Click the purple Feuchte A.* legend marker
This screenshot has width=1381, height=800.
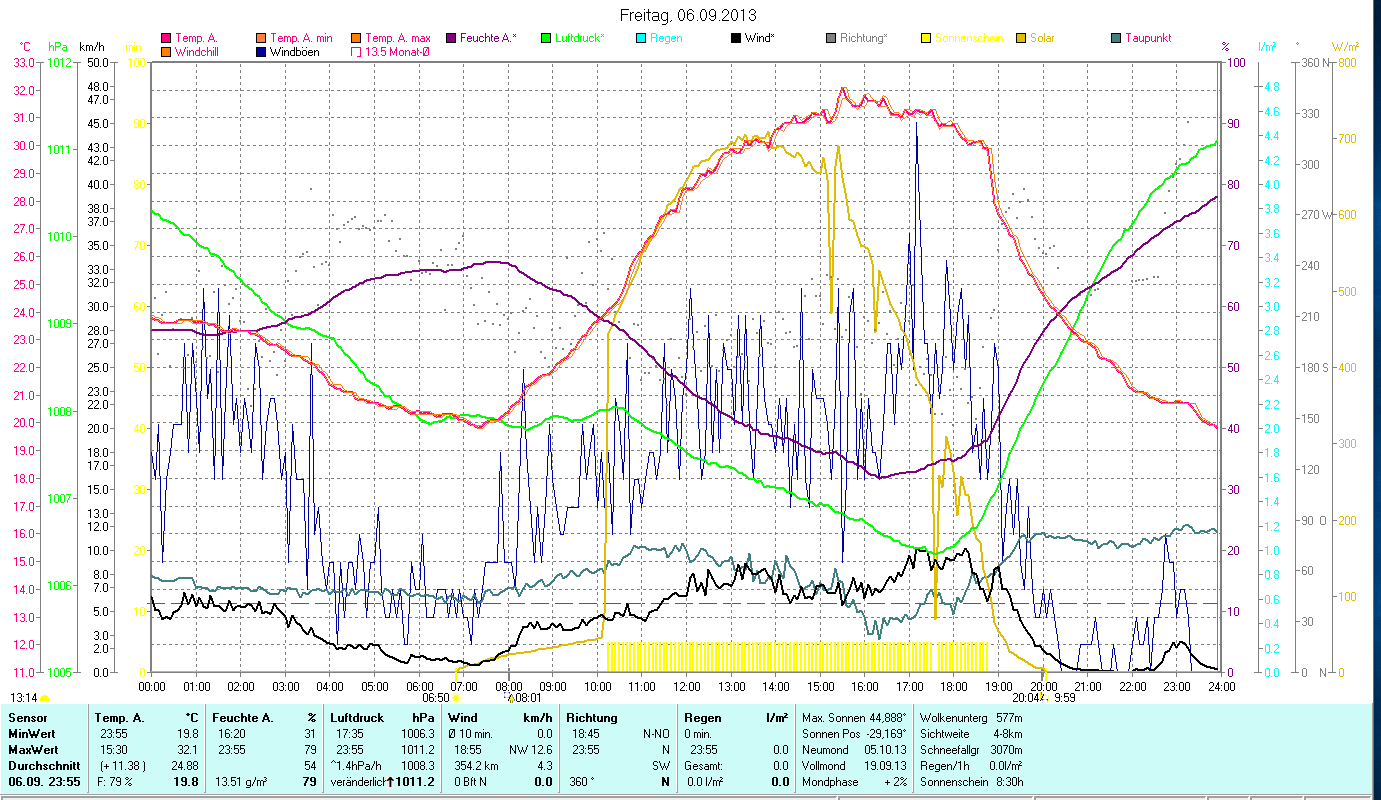point(450,38)
